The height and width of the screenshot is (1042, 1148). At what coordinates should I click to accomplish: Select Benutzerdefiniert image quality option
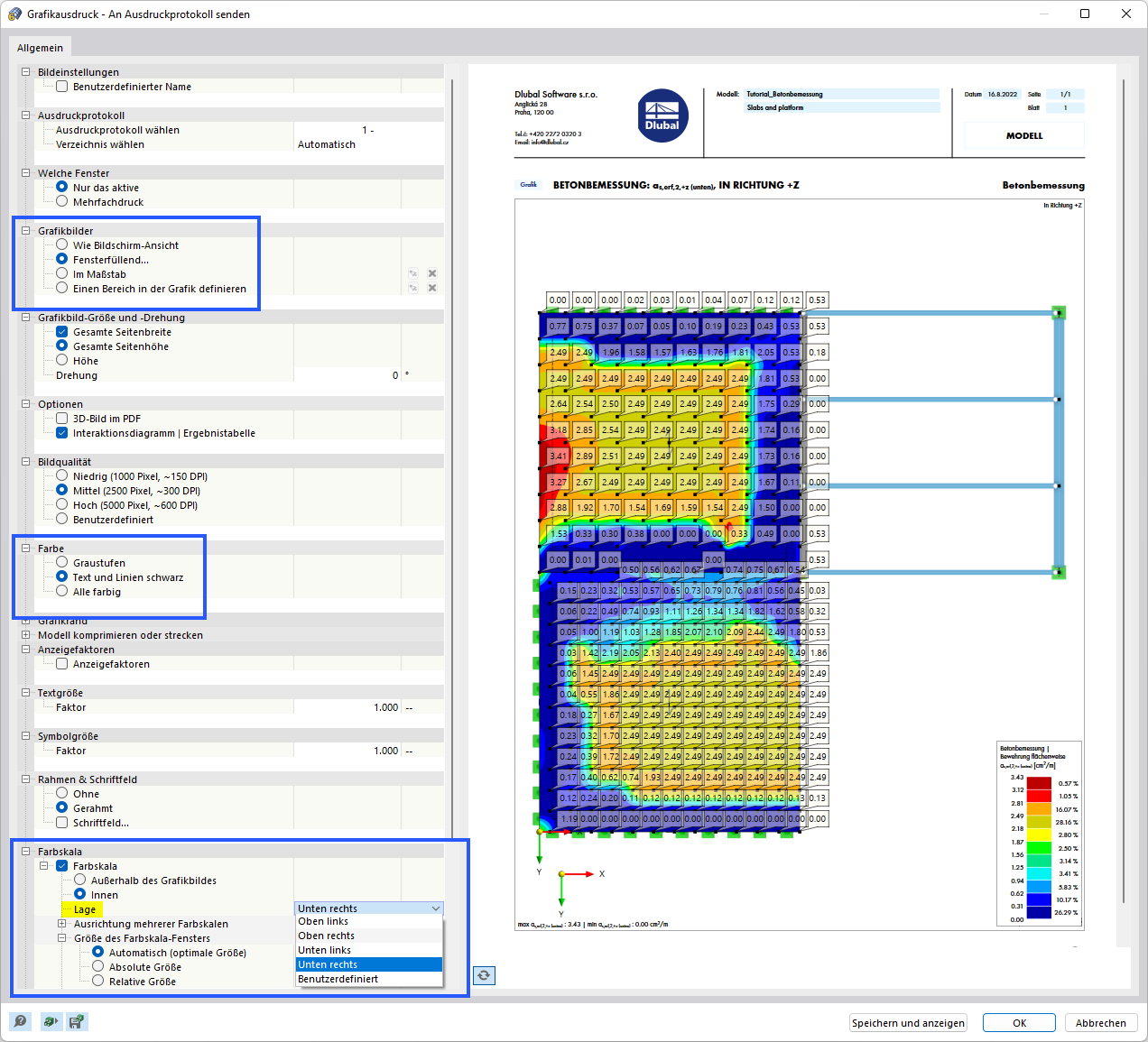tap(61, 519)
